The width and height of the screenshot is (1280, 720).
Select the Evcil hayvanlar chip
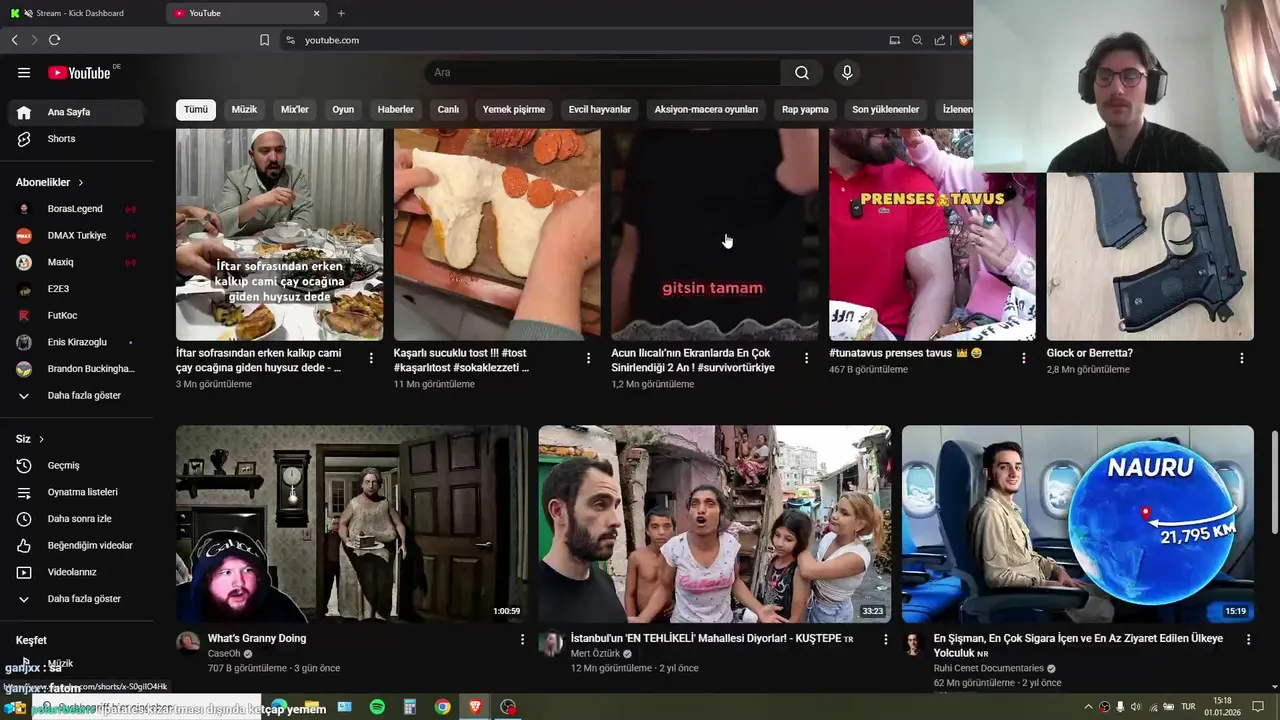tap(600, 109)
